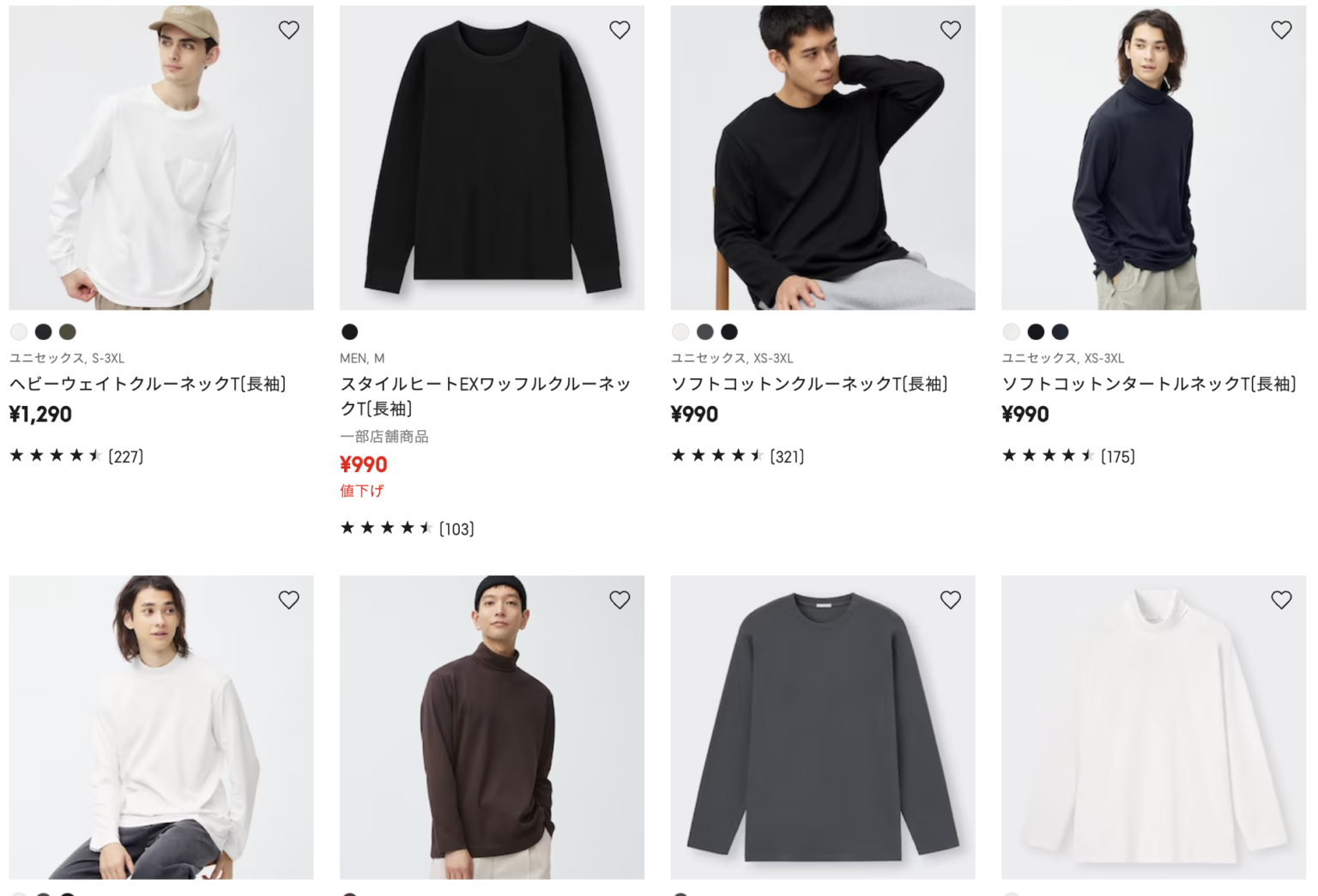
Task: Select the olive color swatch on ヘビーウェイト shirt
Action: click(67, 331)
